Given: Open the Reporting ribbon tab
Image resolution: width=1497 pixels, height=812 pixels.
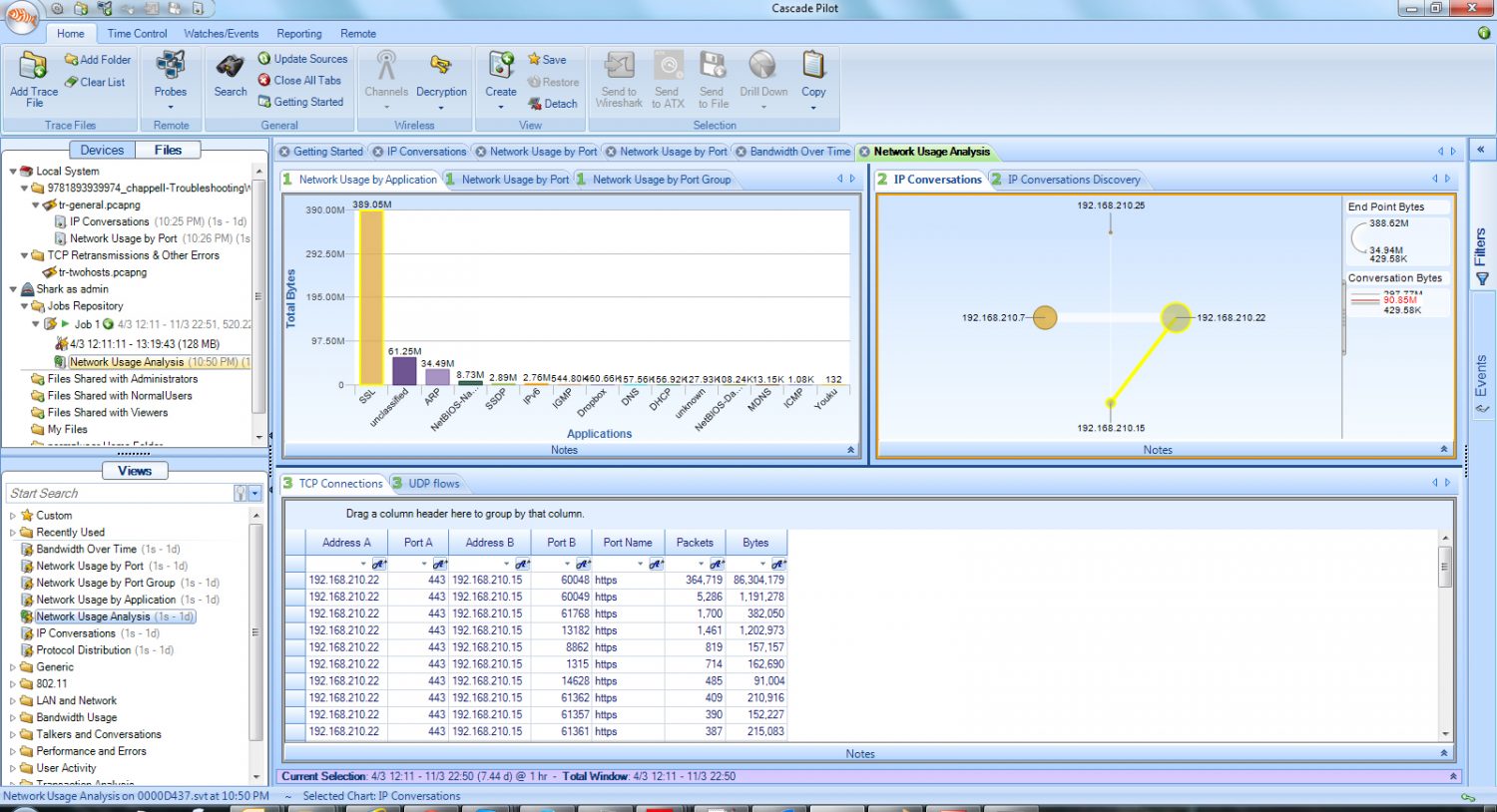Looking at the screenshot, I should [x=299, y=33].
